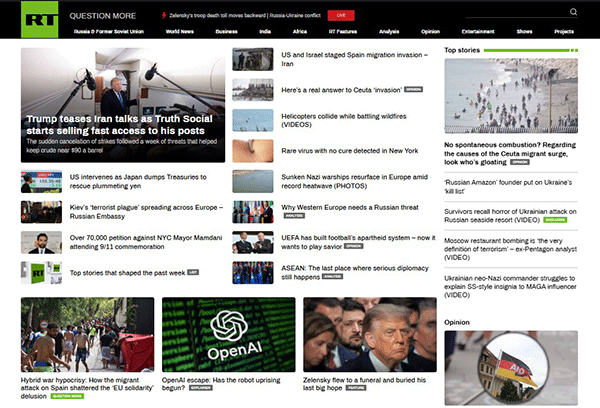The image size is (600, 408).
Task: Click the Opinion section heading in sidebar
Action: [457, 322]
